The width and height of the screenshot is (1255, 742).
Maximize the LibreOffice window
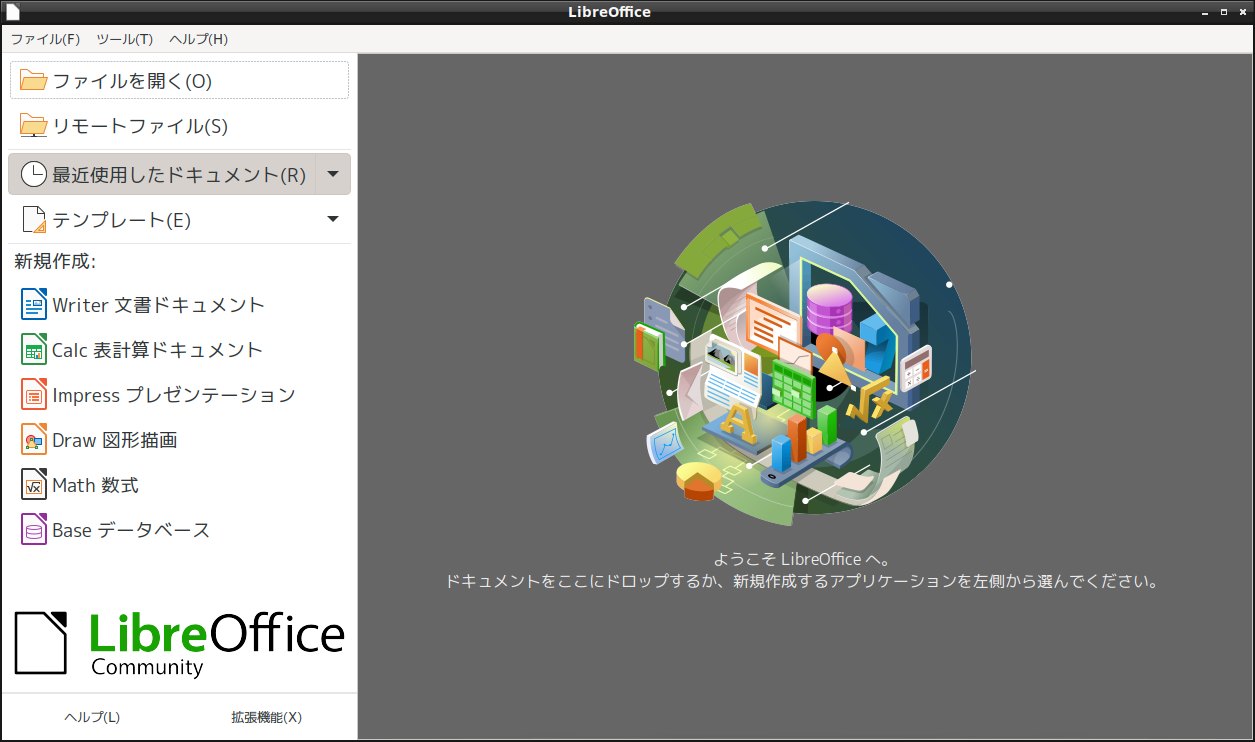click(x=1223, y=12)
